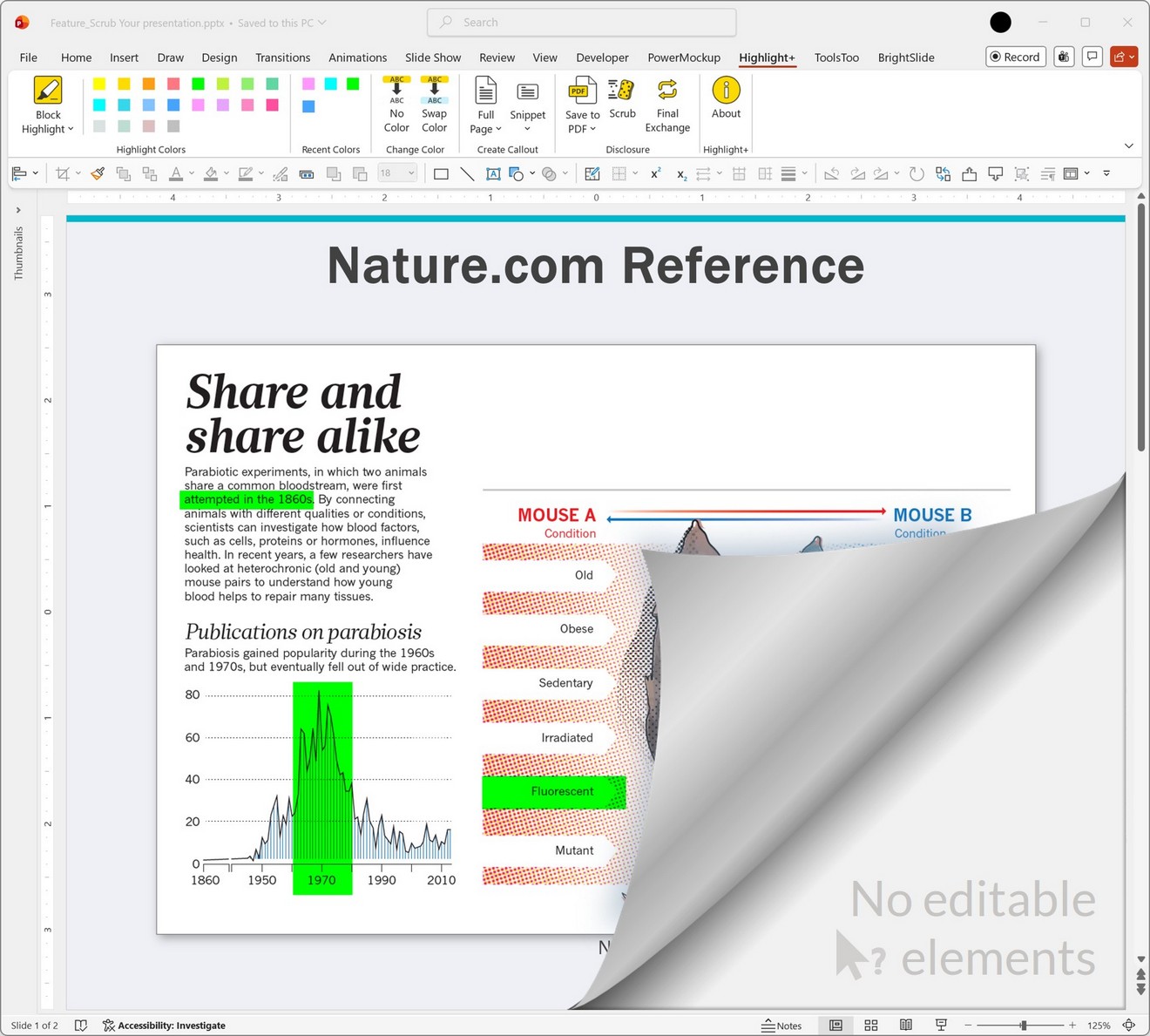Go to the BrightSlide tab
1150x1036 pixels.
pos(906,58)
